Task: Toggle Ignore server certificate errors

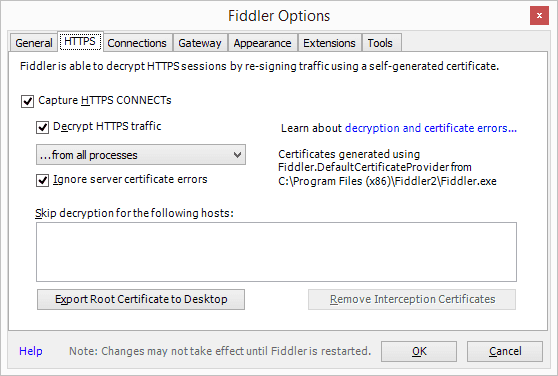Action: point(42,180)
